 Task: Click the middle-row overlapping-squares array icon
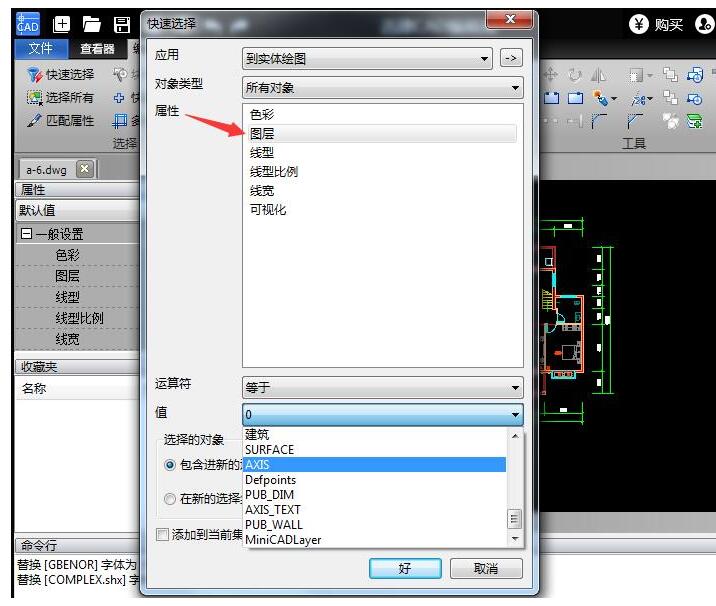coord(670,97)
